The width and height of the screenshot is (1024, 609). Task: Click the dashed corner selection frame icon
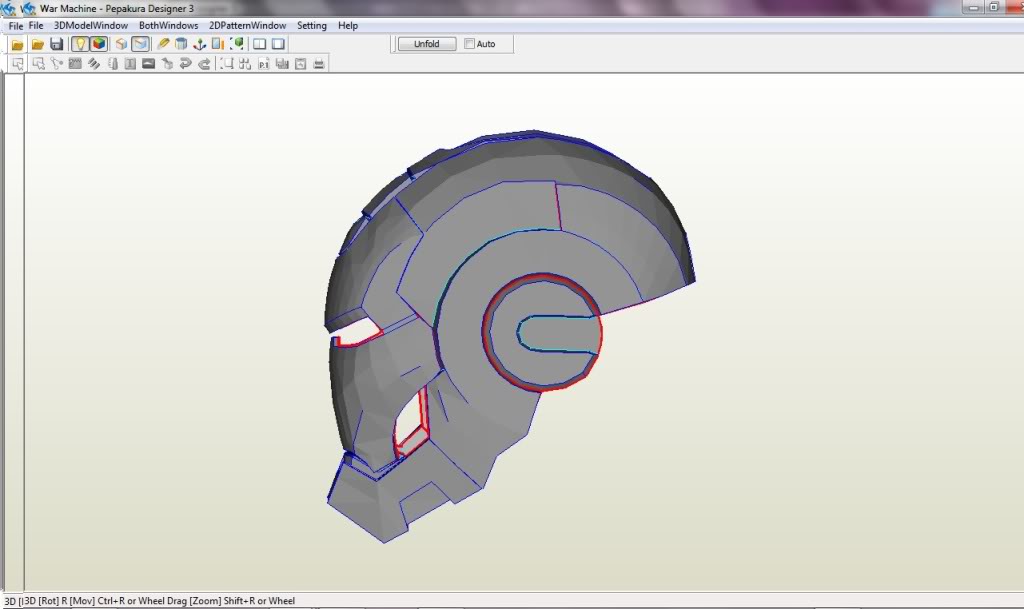click(227, 63)
